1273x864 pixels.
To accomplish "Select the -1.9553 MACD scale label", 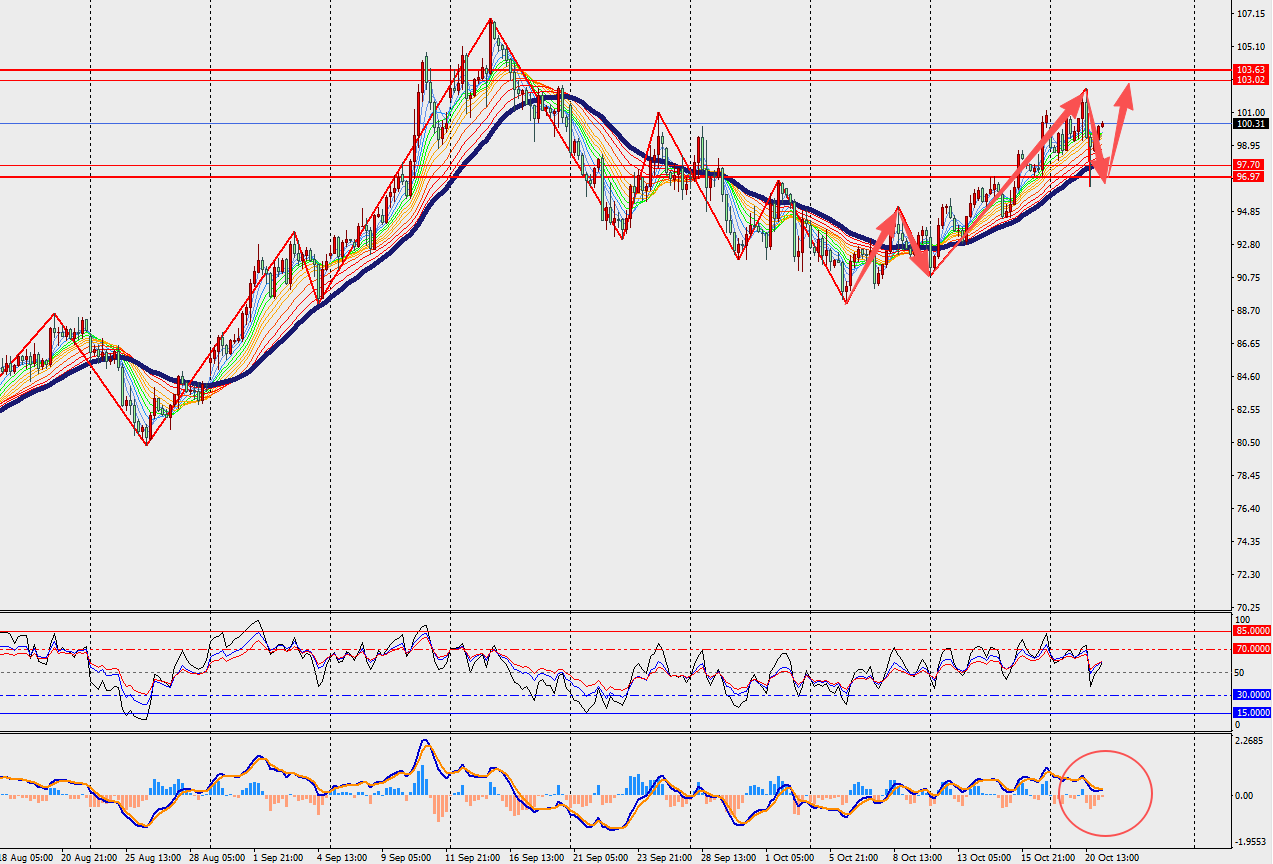I will click(x=1251, y=842).
